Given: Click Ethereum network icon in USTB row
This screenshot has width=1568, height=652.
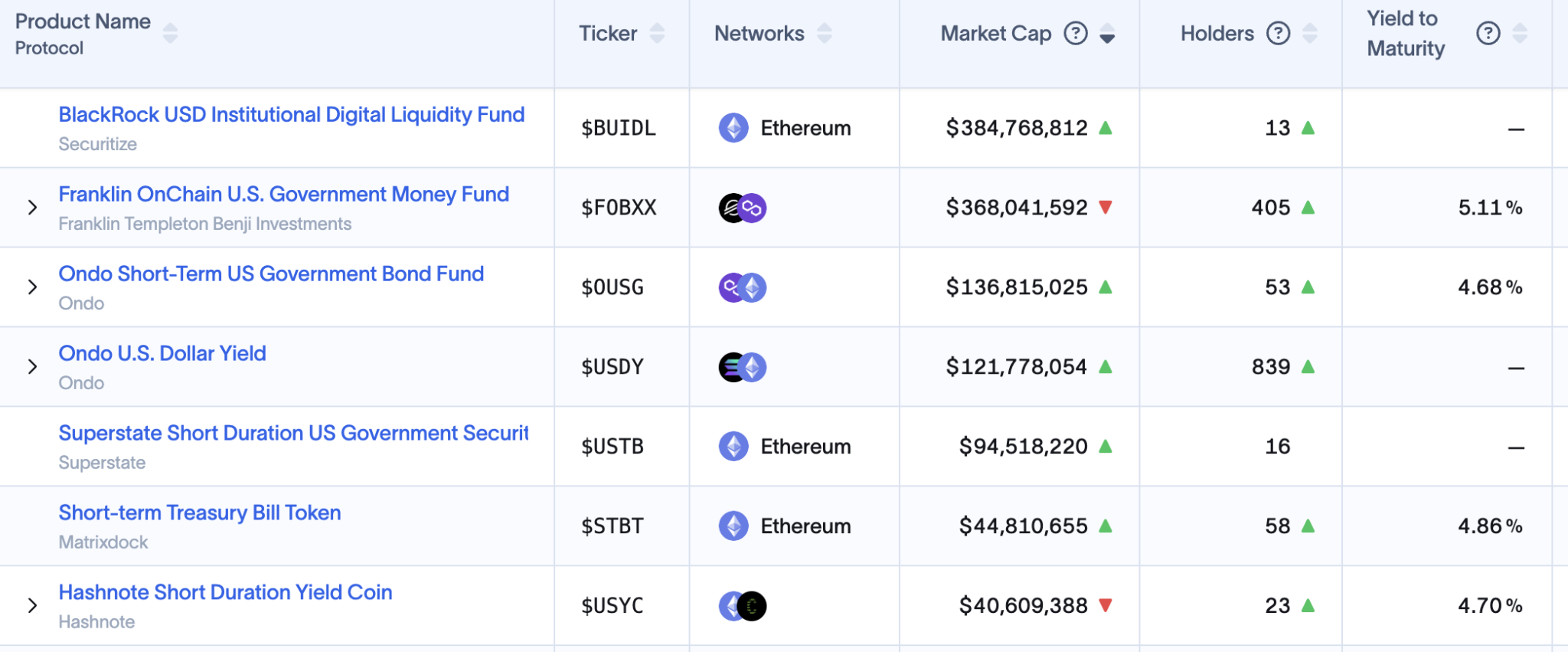Looking at the screenshot, I should pyautogui.click(x=733, y=447).
